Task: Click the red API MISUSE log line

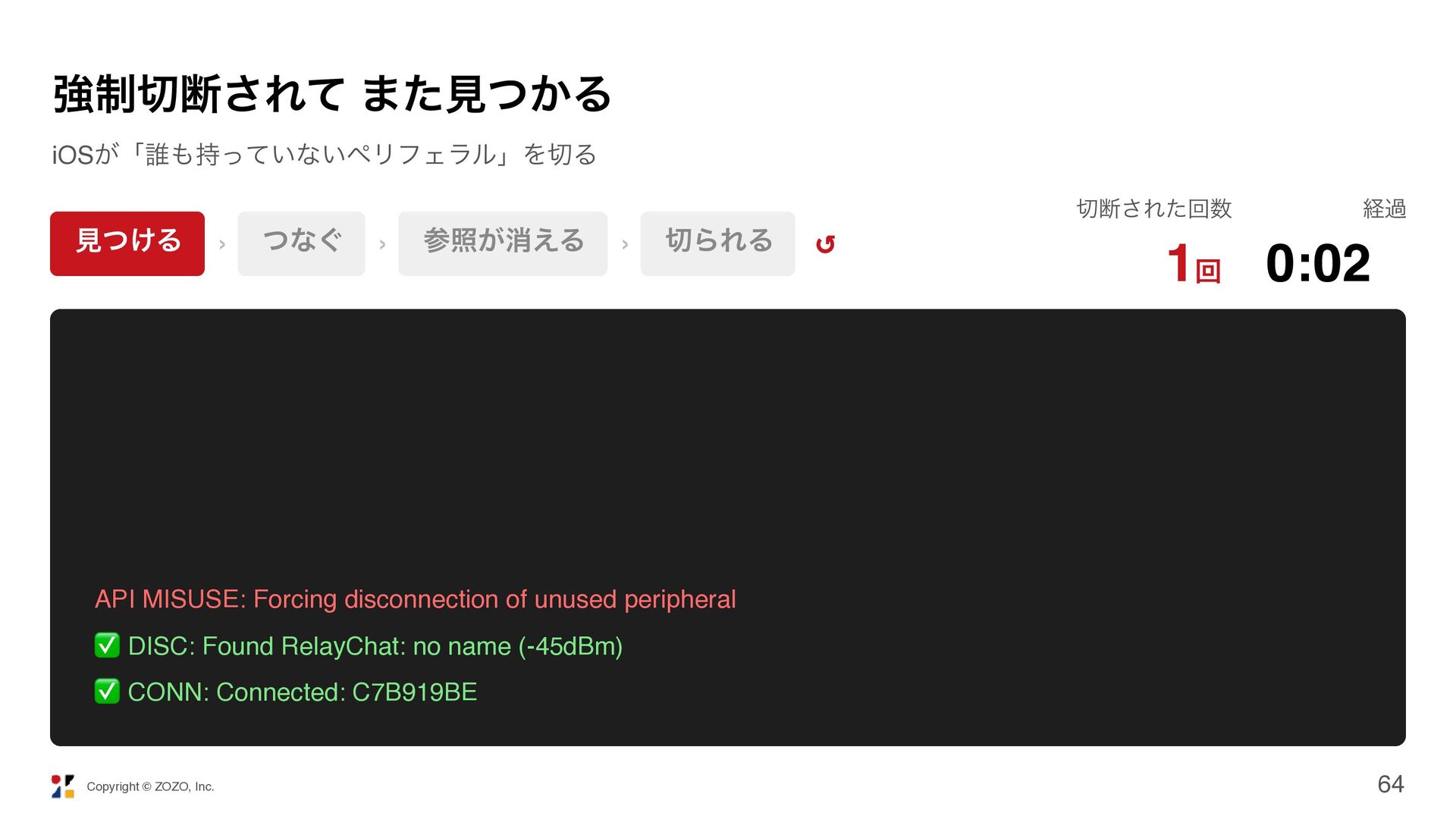Action: (415, 599)
